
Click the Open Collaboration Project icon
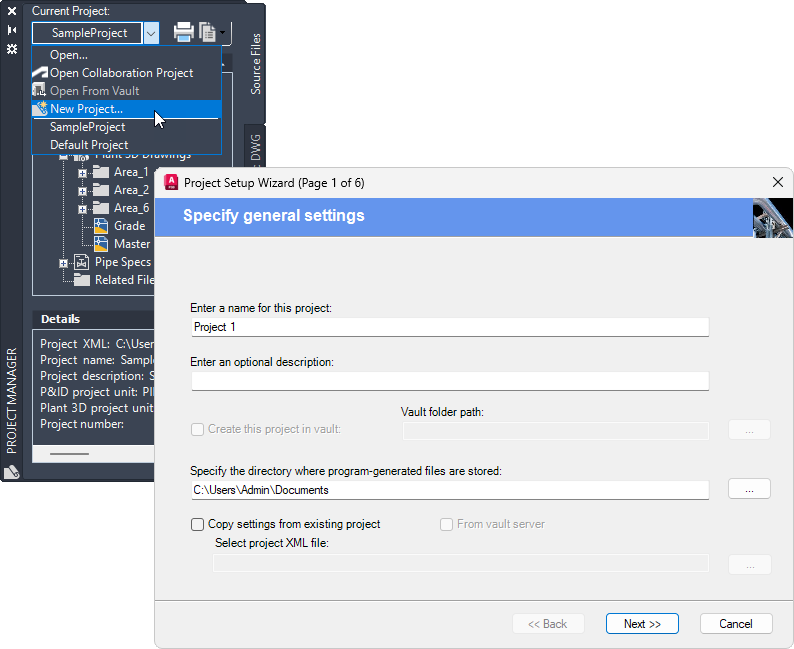click(39, 72)
